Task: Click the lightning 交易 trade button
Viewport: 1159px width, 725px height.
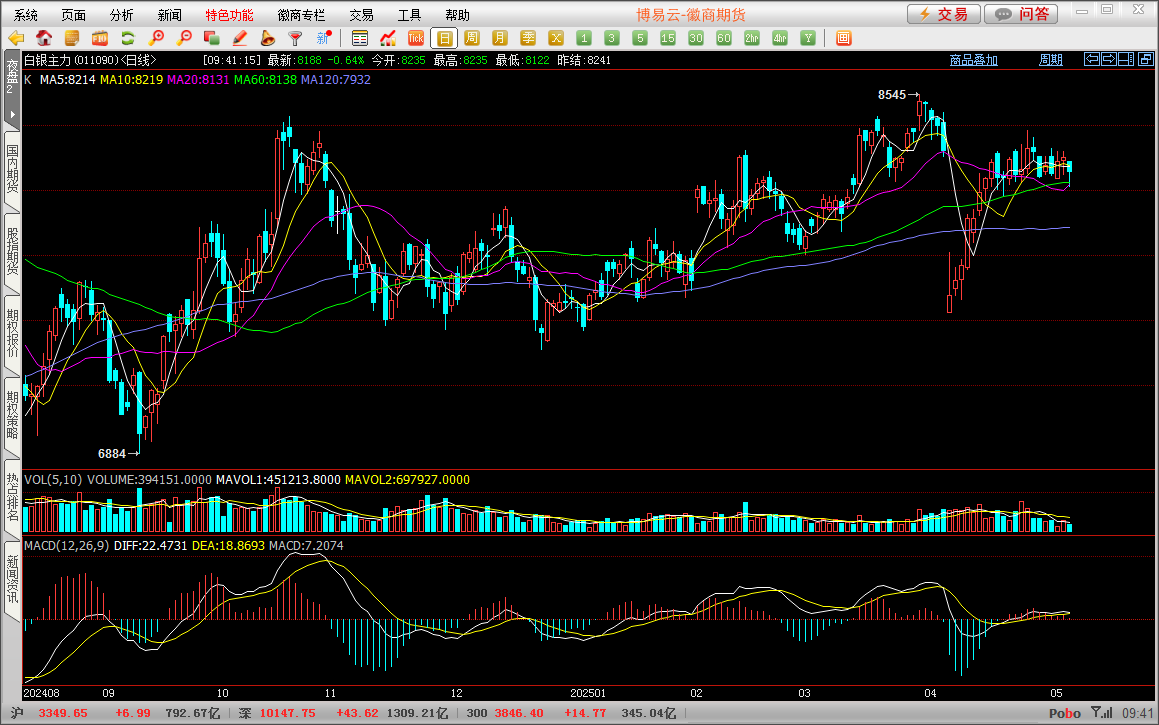Action: coord(944,14)
